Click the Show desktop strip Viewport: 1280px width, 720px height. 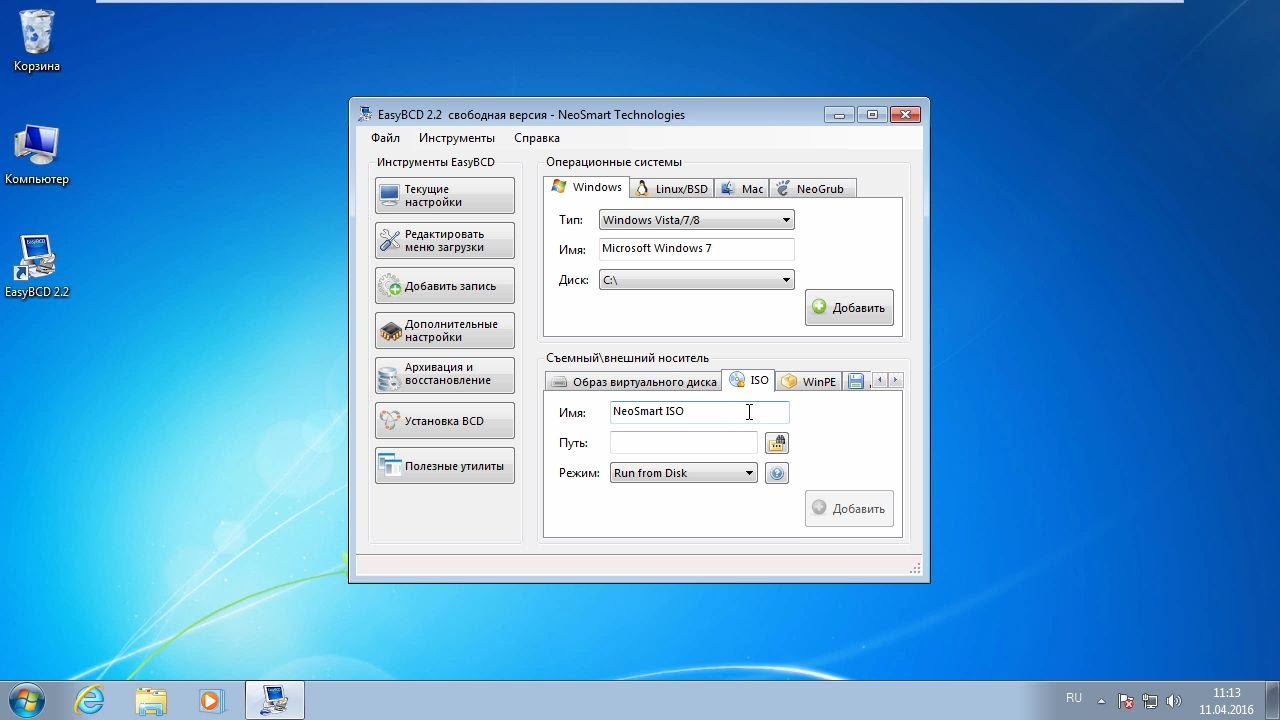coord(1272,700)
